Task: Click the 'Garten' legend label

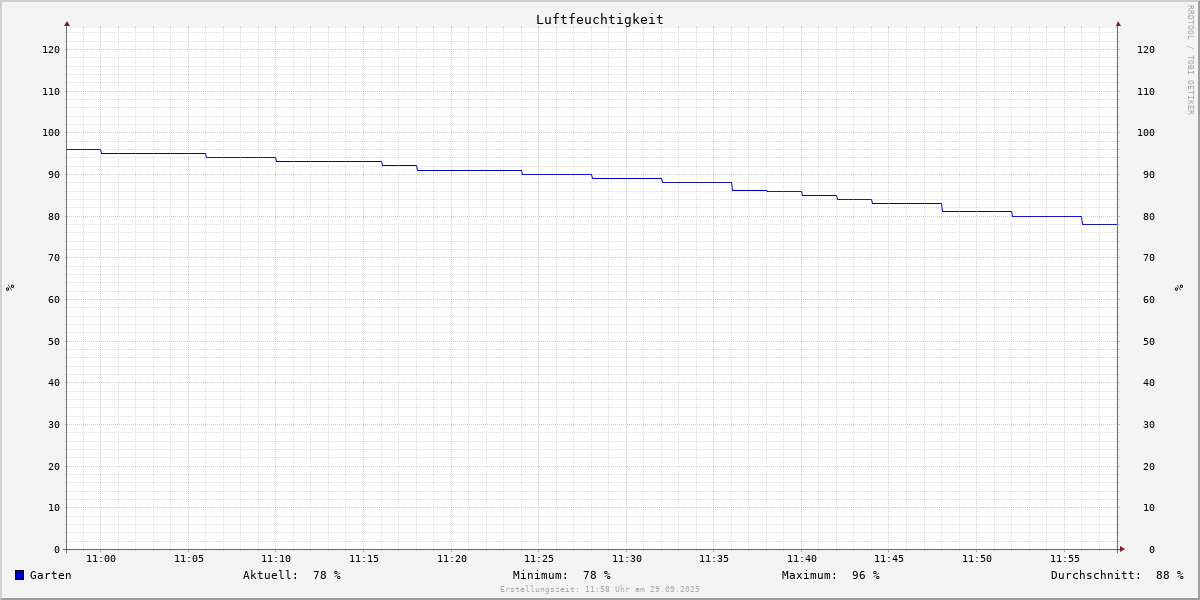Action: [51, 575]
